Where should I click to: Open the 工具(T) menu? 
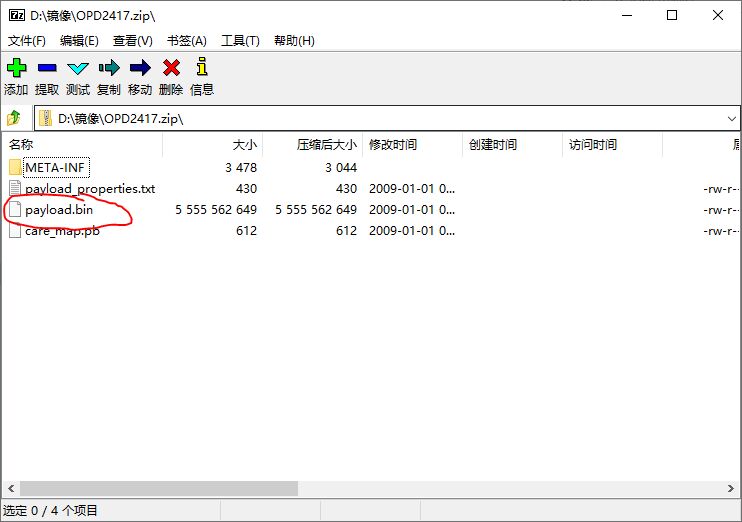(x=240, y=41)
